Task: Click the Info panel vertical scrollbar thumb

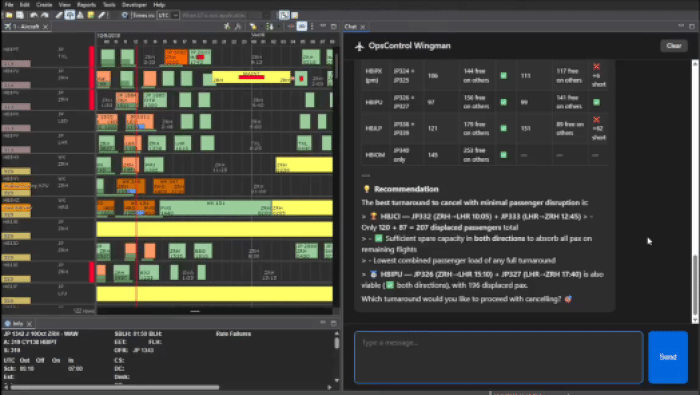Action: click(337, 343)
